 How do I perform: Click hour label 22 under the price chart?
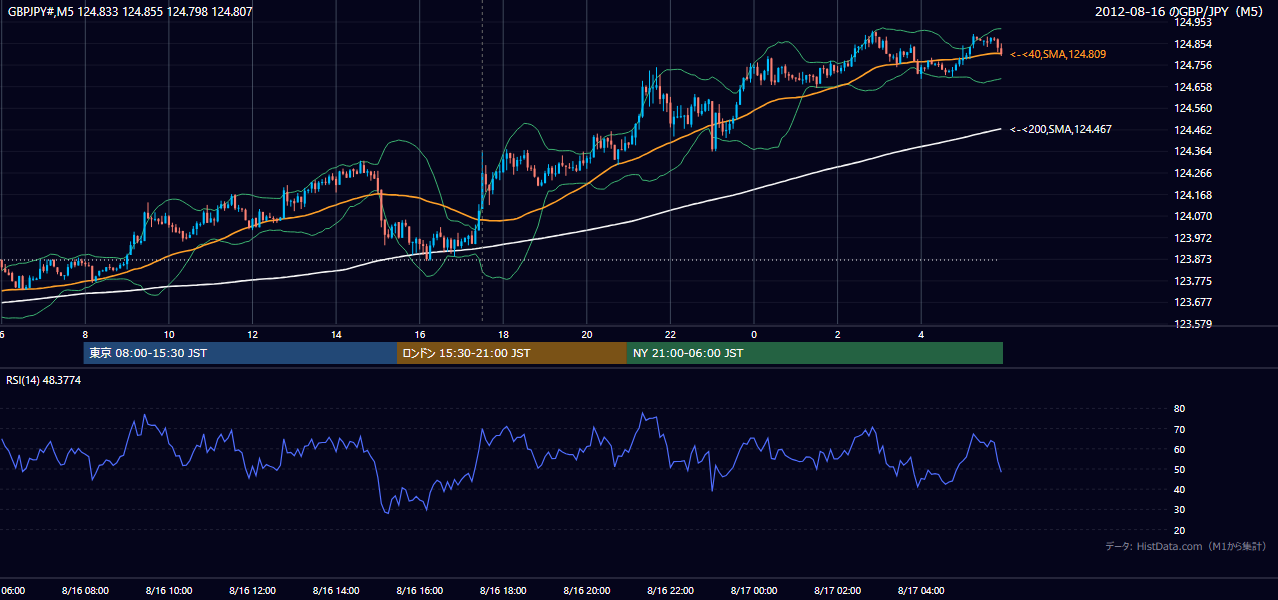point(670,334)
